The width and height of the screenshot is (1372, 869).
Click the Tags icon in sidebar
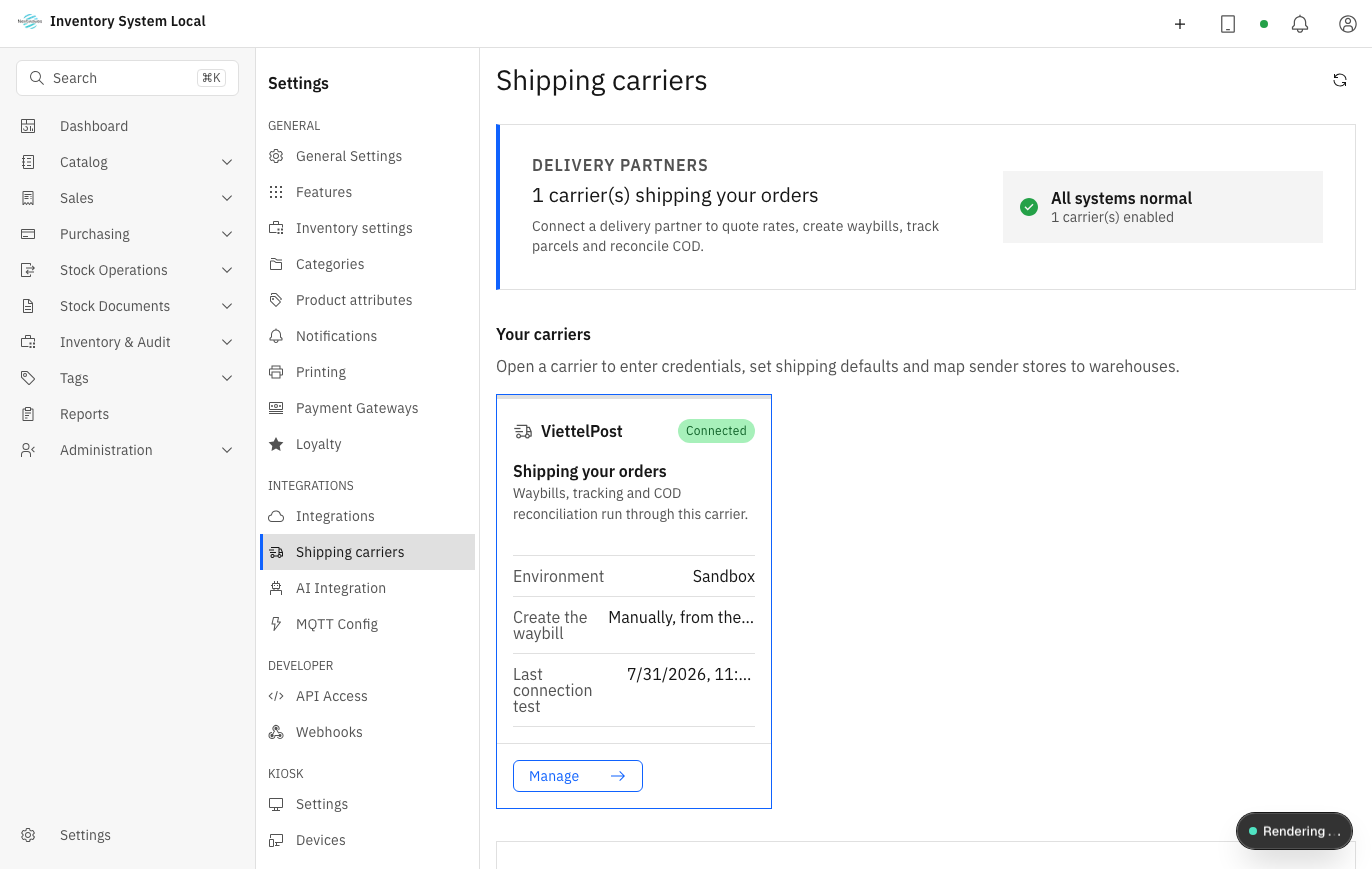coord(28,378)
